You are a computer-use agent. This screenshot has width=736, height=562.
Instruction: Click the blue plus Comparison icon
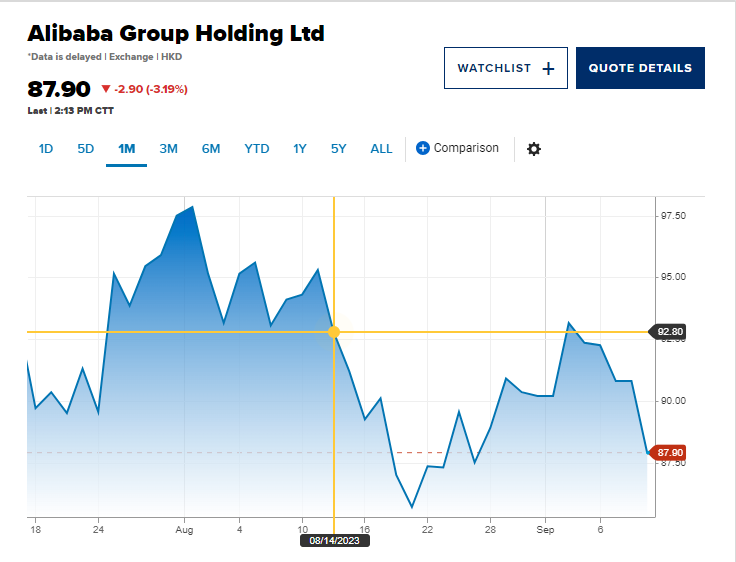click(x=422, y=148)
